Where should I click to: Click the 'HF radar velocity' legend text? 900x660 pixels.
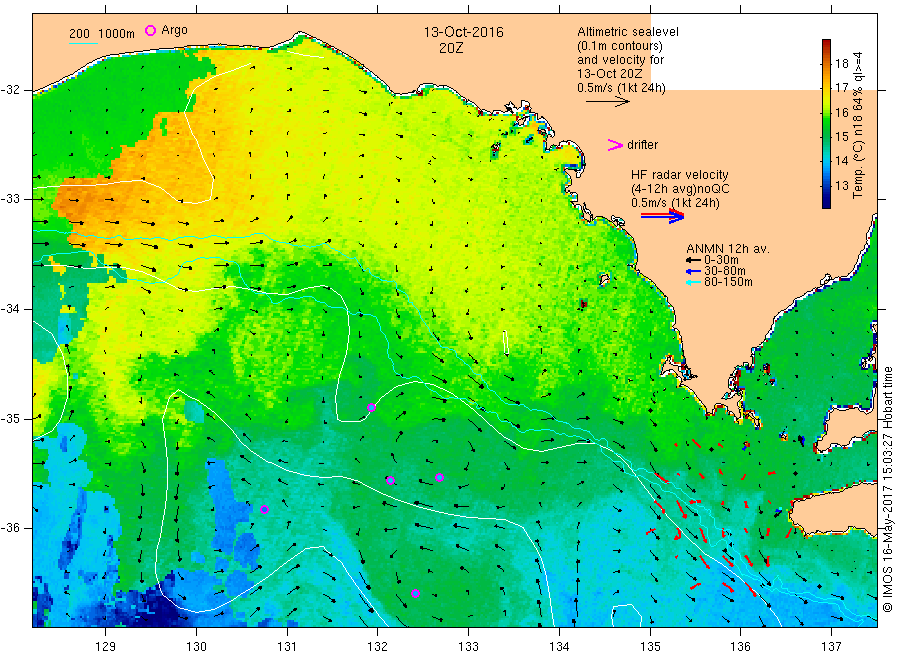coord(680,174)
